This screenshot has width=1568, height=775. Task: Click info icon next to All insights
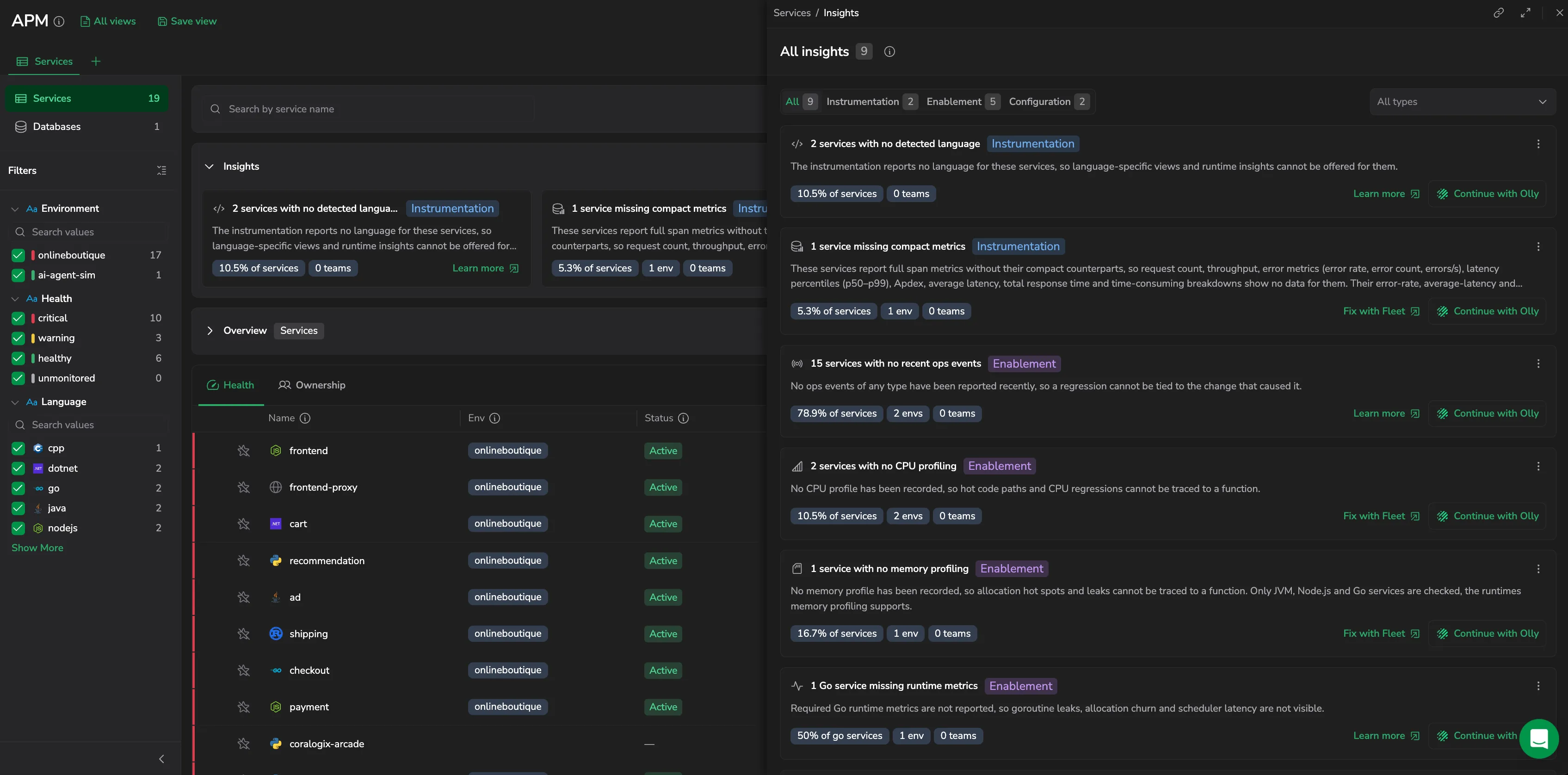click(x=889, y=52)
